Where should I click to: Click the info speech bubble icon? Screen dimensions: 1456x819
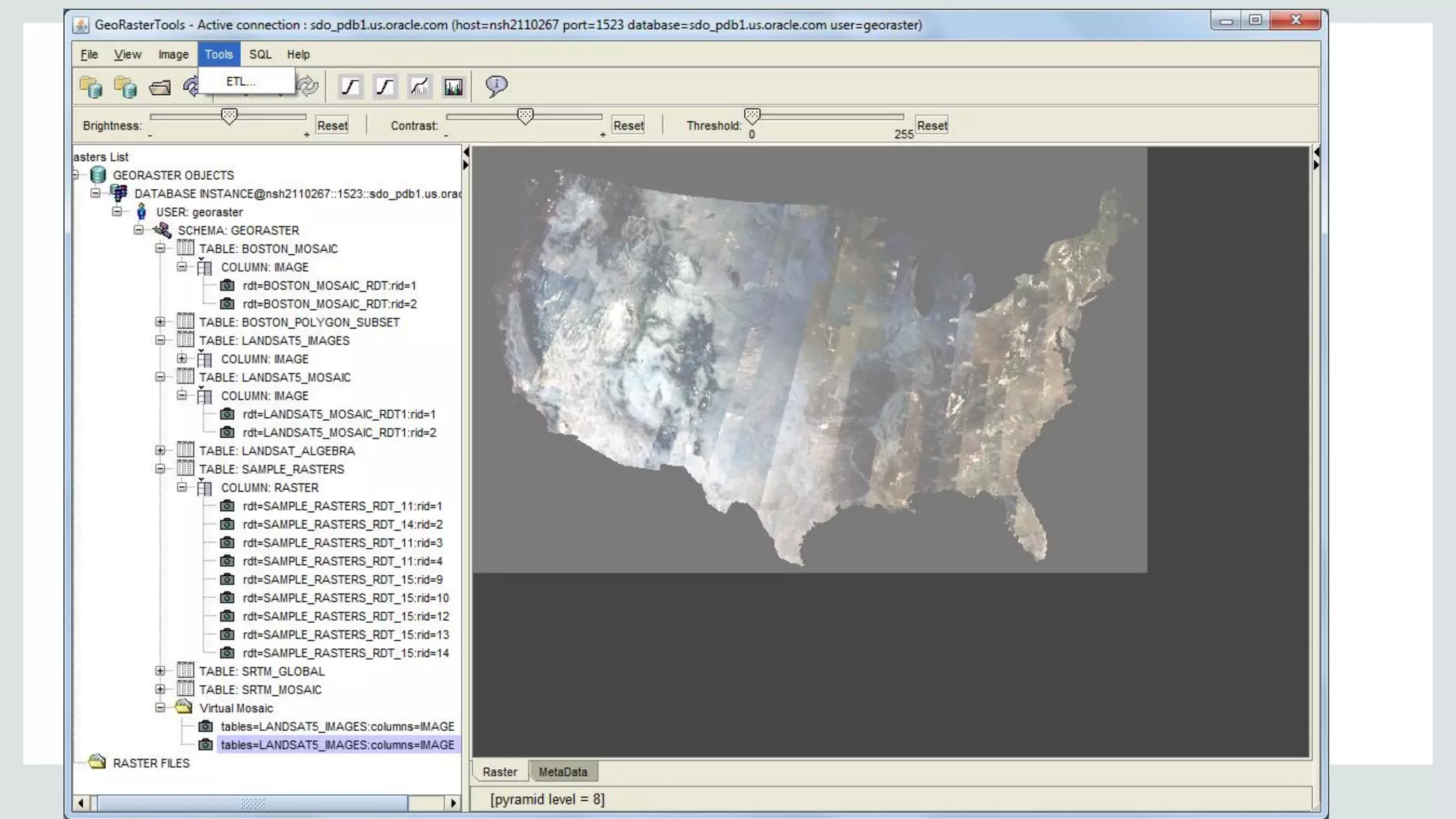pyautogui.click(x=496, y=86)
